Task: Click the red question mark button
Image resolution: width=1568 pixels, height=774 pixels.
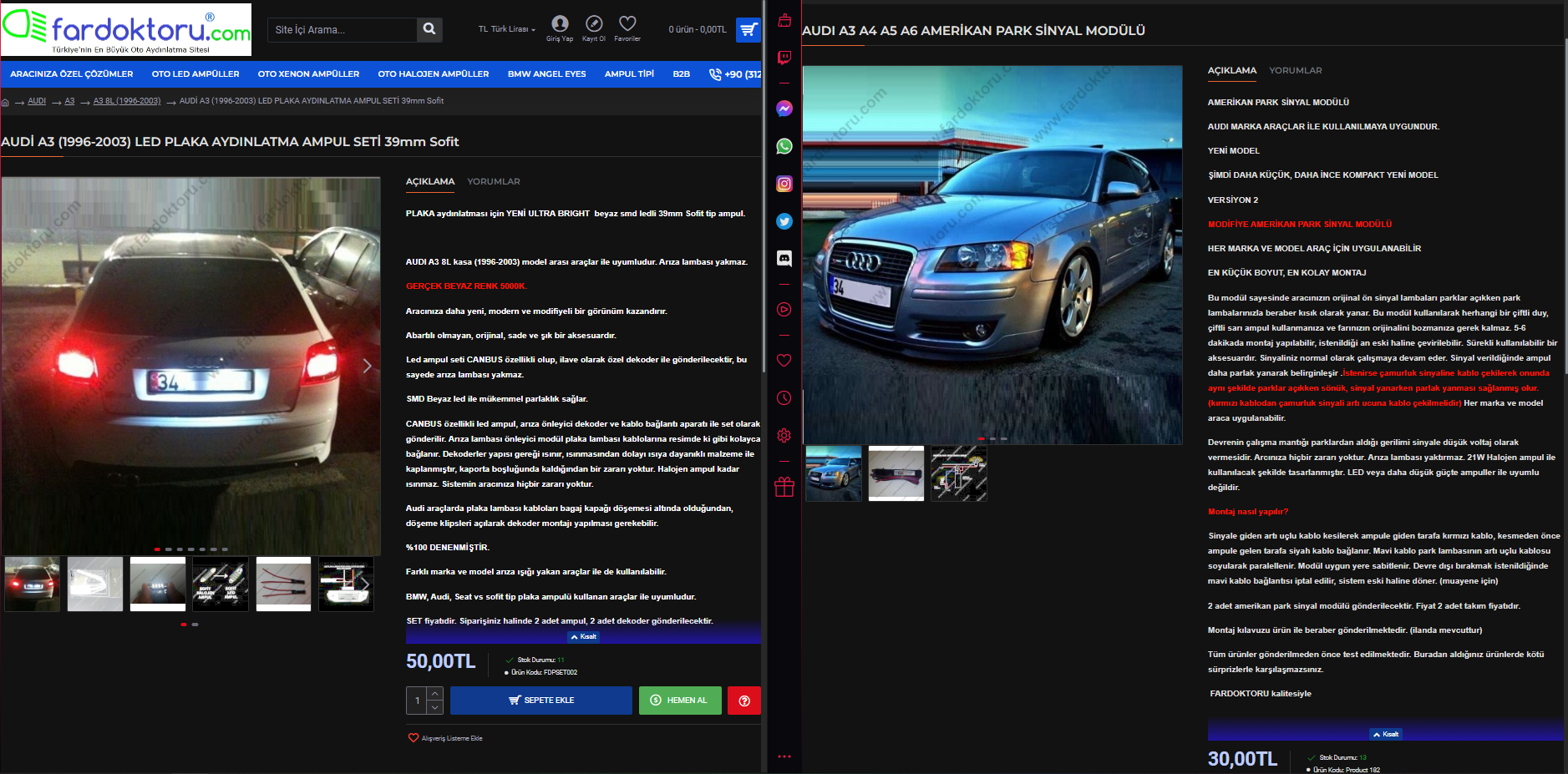Action: pyautogui.click(x=744, y=701)
